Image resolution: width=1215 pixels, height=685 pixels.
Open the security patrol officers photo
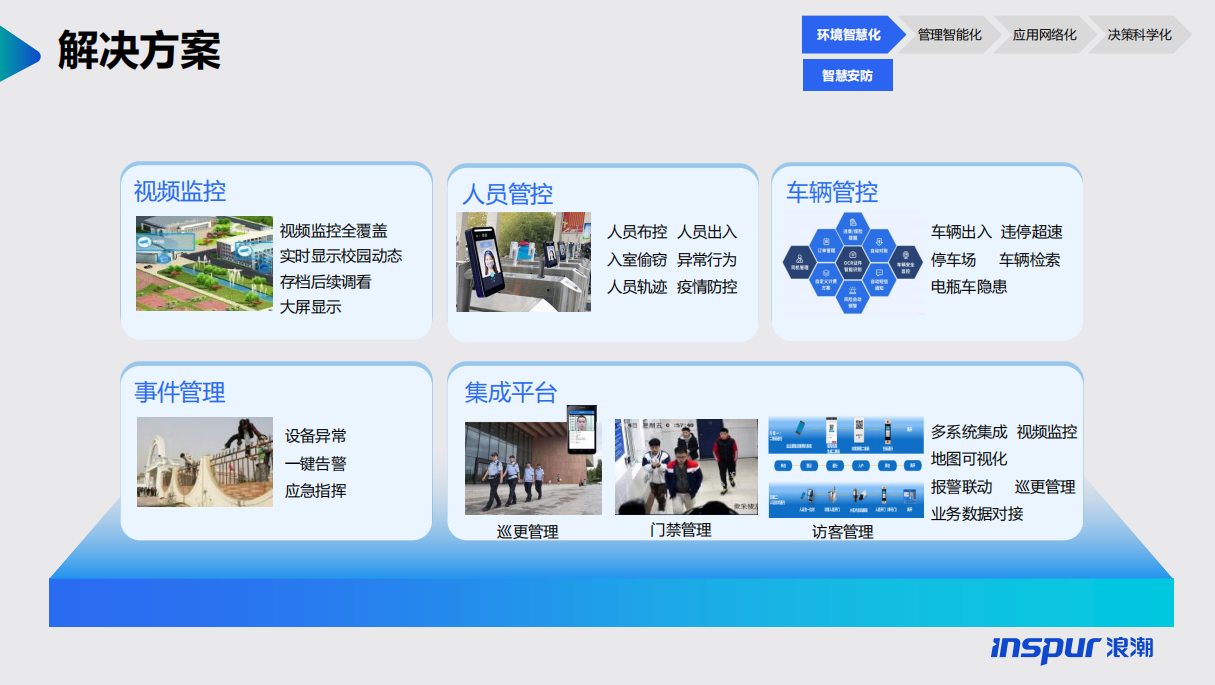point(533,468)
